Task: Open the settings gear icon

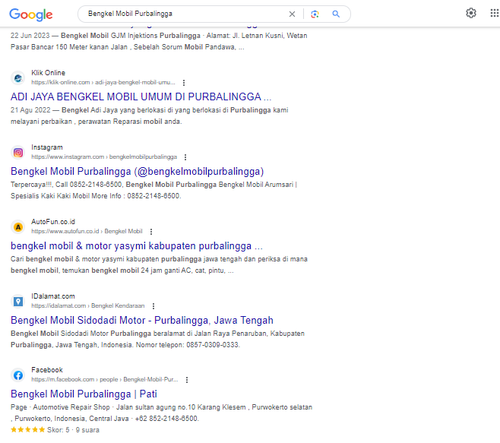Action: point(471,13)
